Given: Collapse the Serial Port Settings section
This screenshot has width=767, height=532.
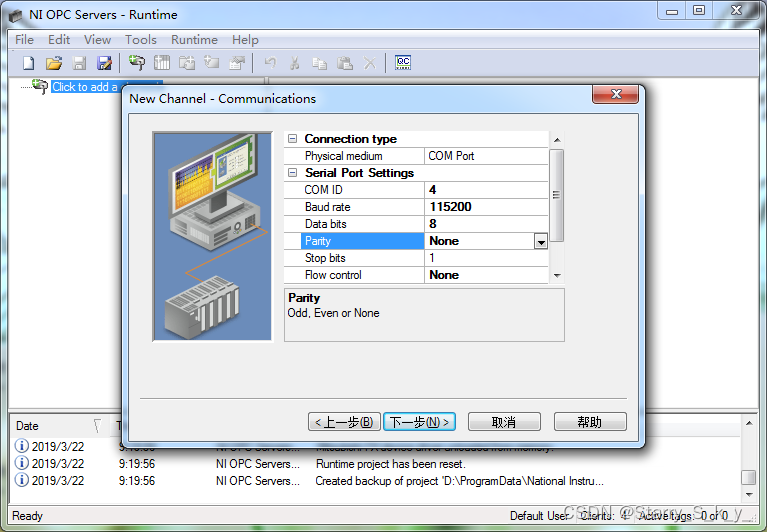Looking at the screenshot, I should [x=293, y=173].
